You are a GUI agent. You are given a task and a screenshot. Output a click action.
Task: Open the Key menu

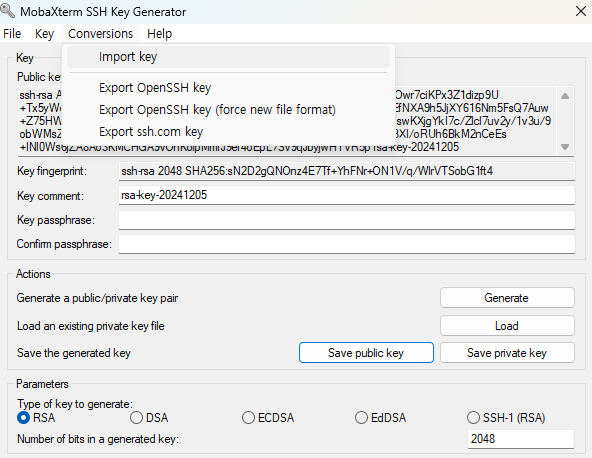pyautogui.click(x=45, y=34)
